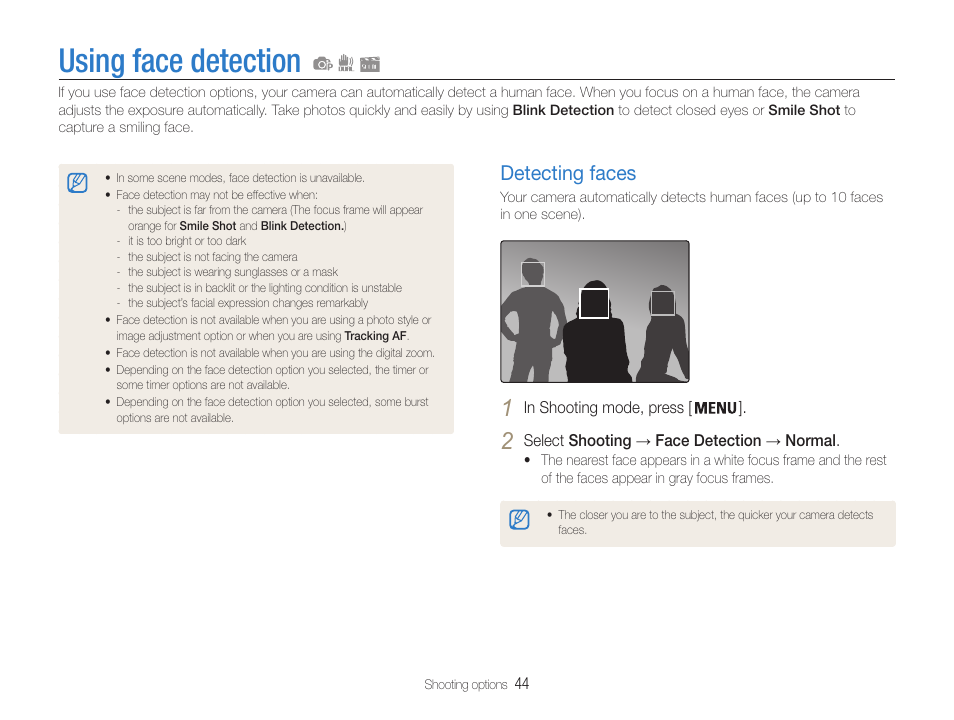
Task: Click 'backlit or the lighting condition' line
Action: 265,288
